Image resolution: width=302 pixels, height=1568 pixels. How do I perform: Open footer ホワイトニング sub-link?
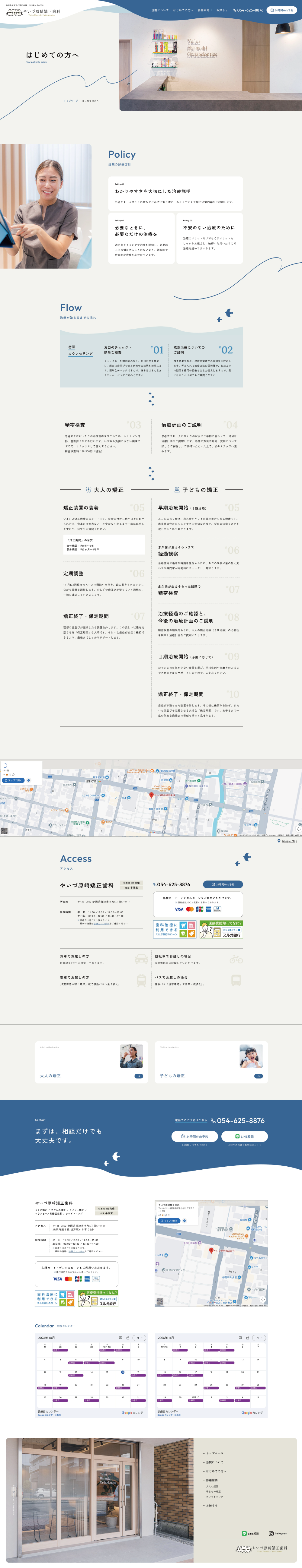pyautogui.click(x=214, y=1496)
